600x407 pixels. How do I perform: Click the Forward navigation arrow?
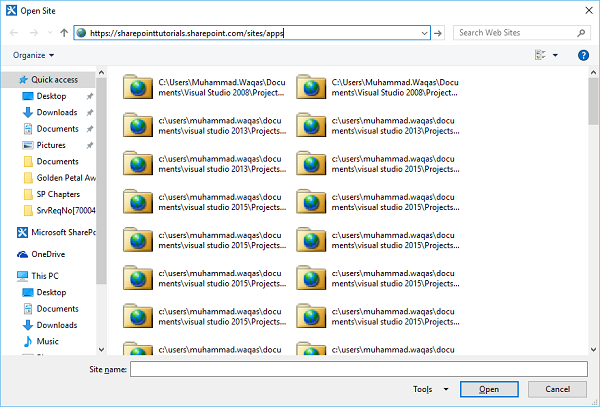pos(34,33)
